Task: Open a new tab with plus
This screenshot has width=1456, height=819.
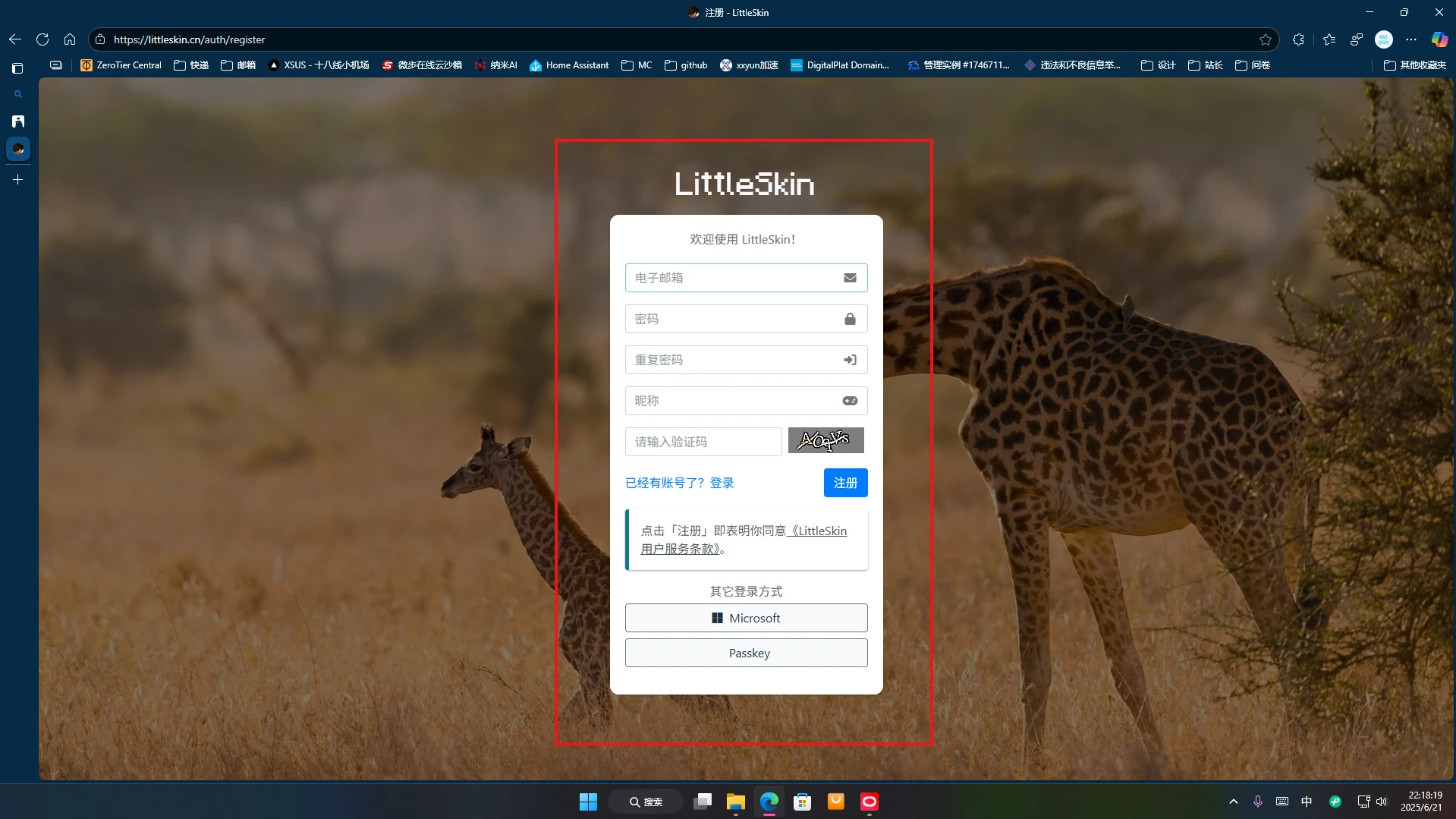Action: pos(18,180)
